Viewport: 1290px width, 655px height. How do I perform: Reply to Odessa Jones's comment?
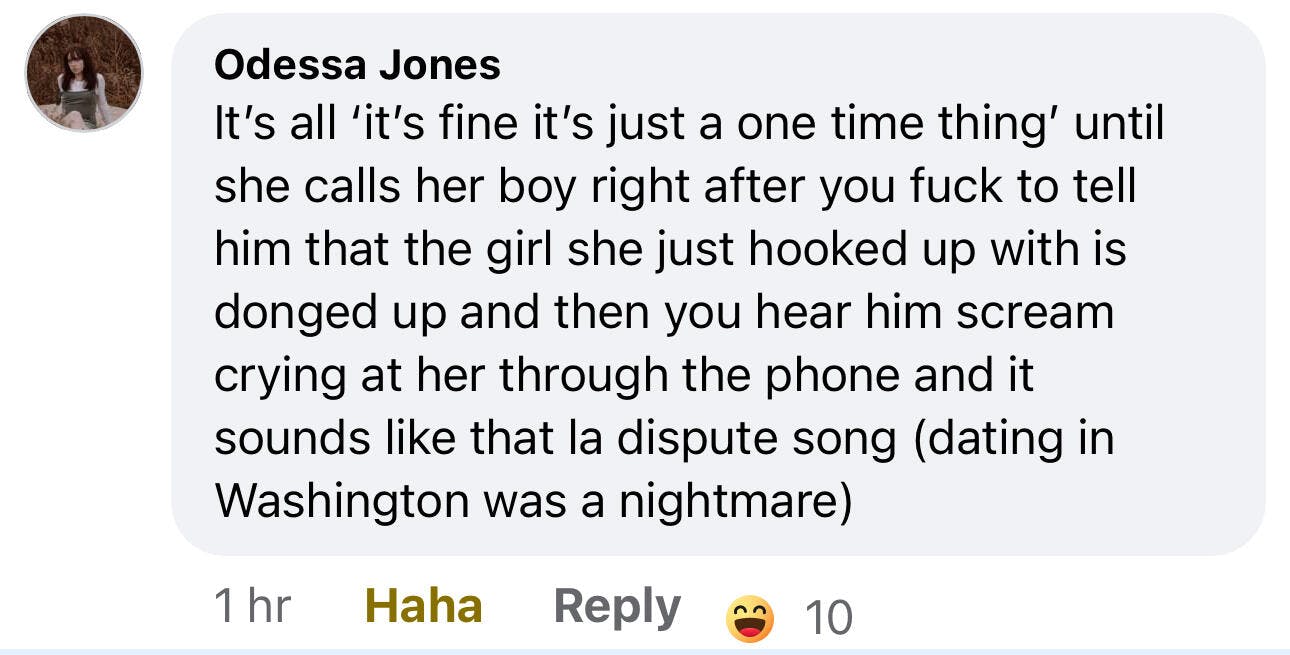[617, 607]
